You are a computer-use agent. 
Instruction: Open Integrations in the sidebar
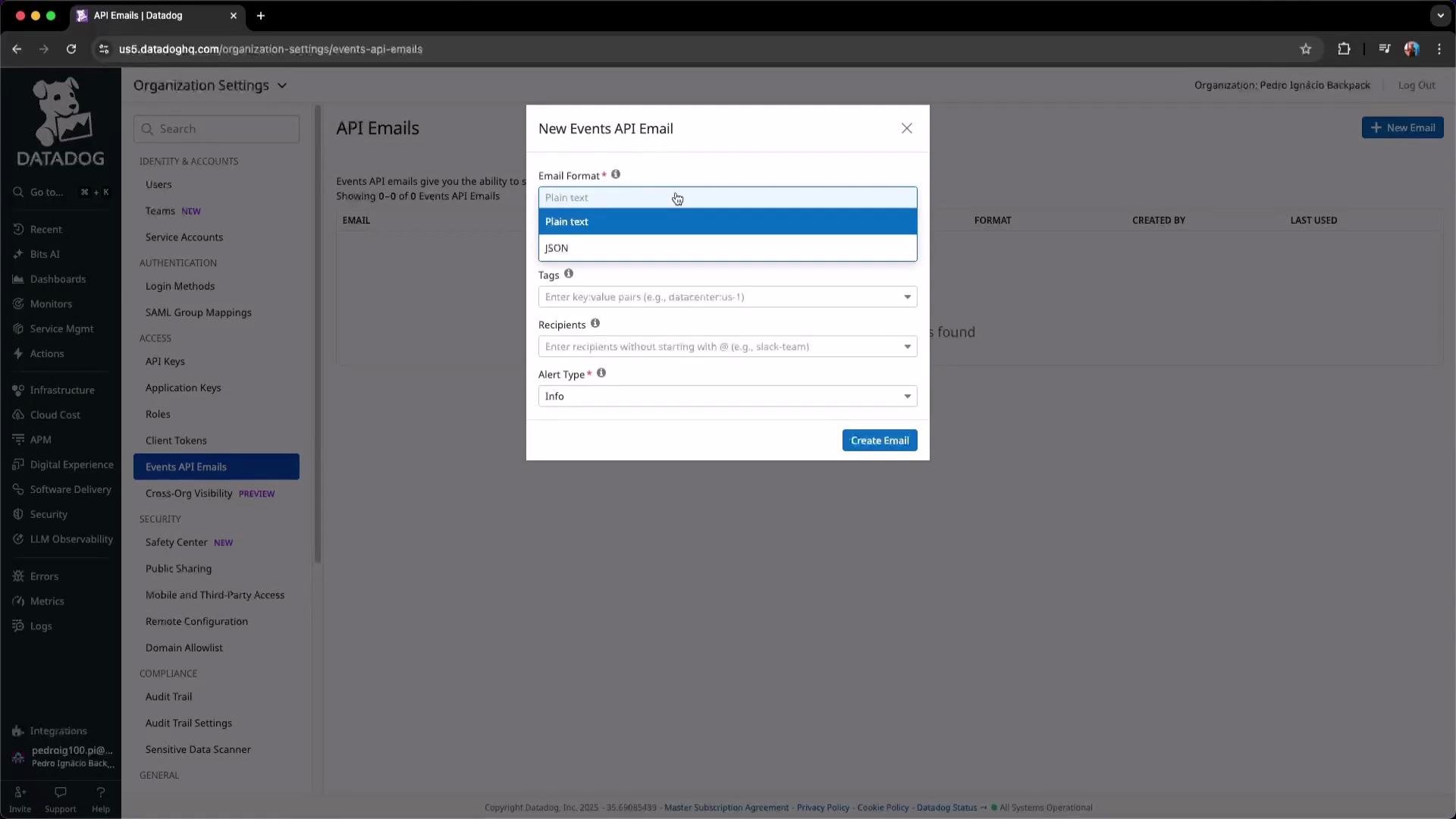click(x=58, y=731)
